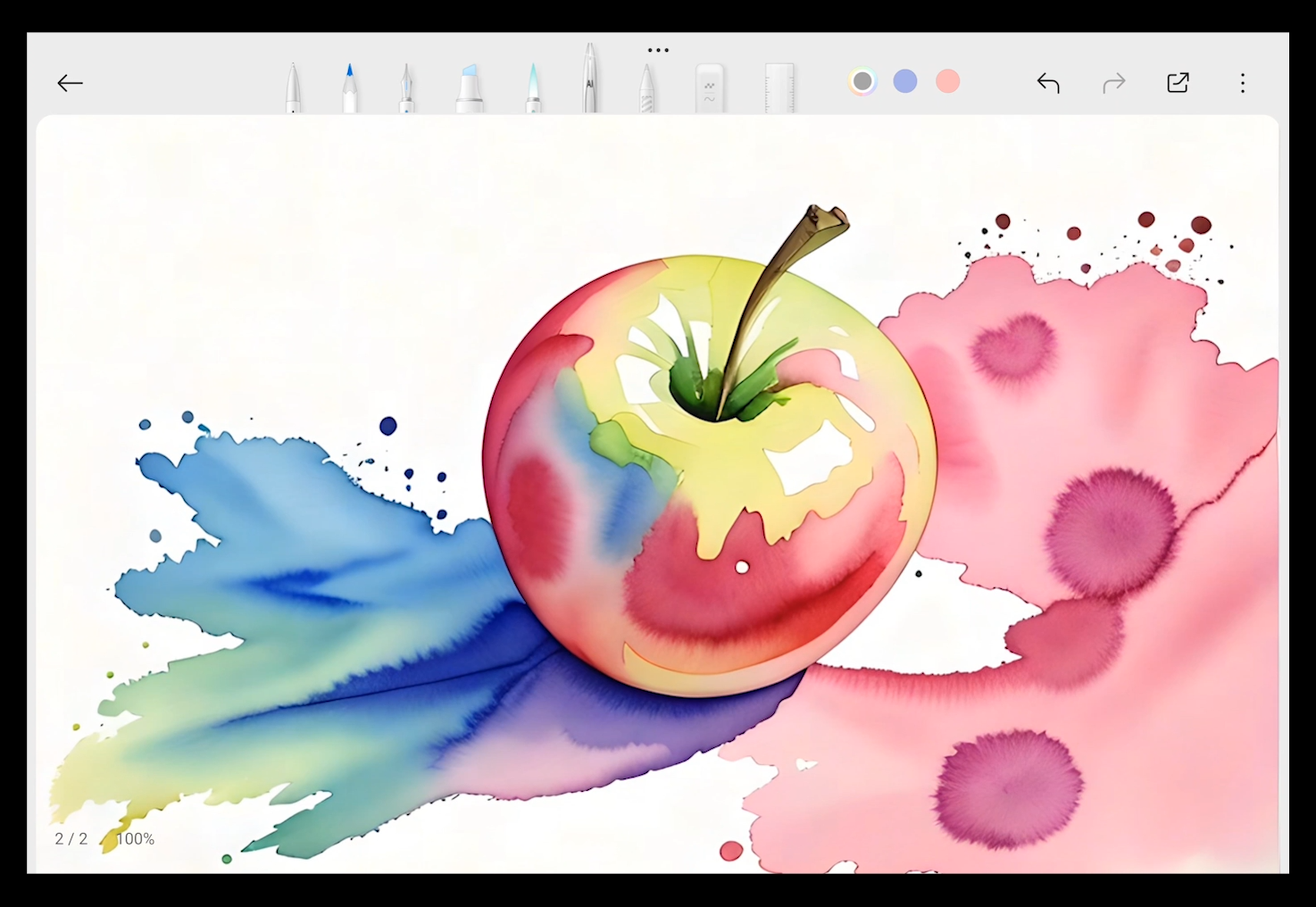This screenshot has width=1316, height=907.
Task: Select the blue pencil tool
Action: click(349, 88)
